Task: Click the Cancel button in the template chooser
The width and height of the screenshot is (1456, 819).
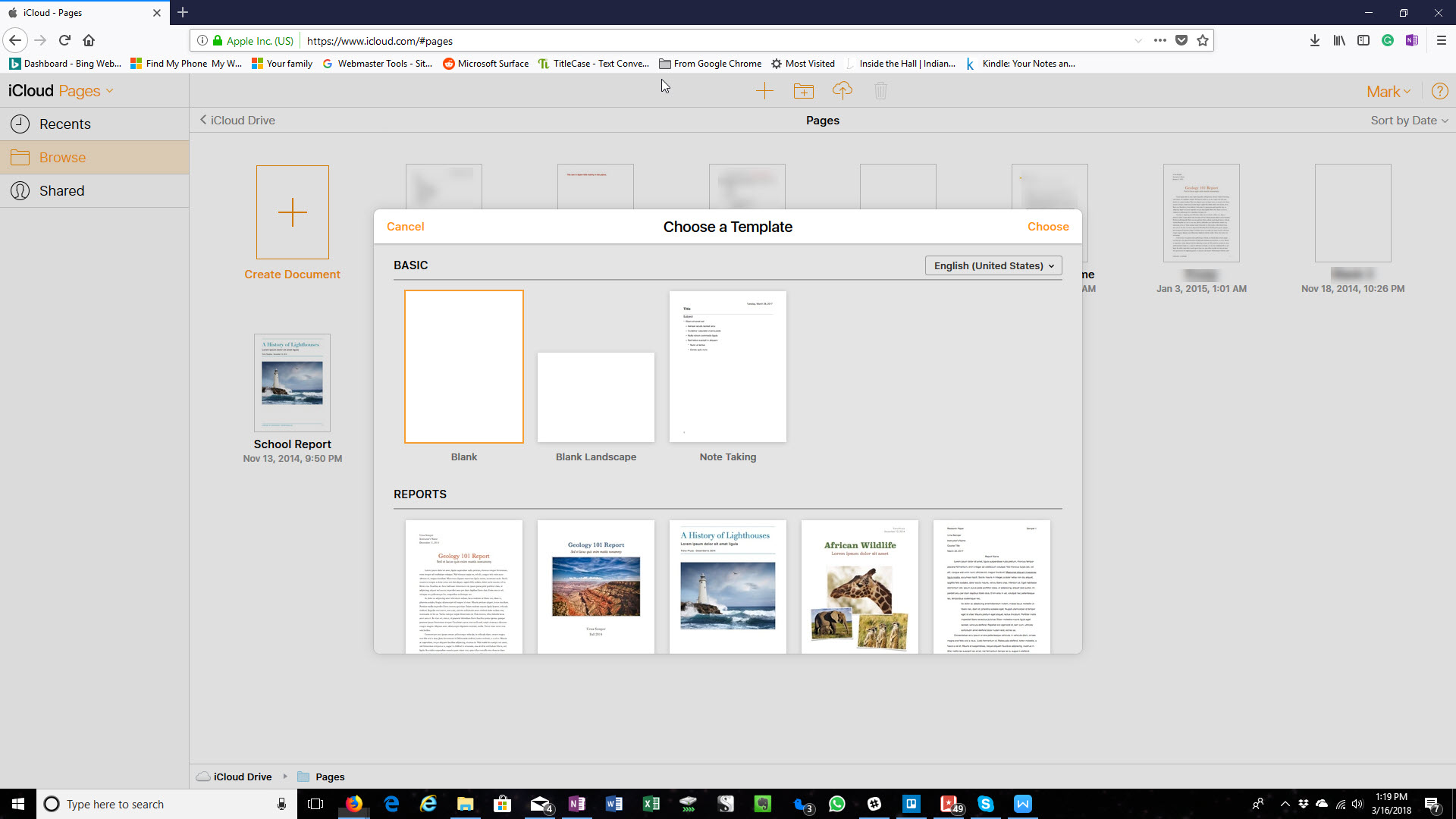Action: click(x=406, y=226)
